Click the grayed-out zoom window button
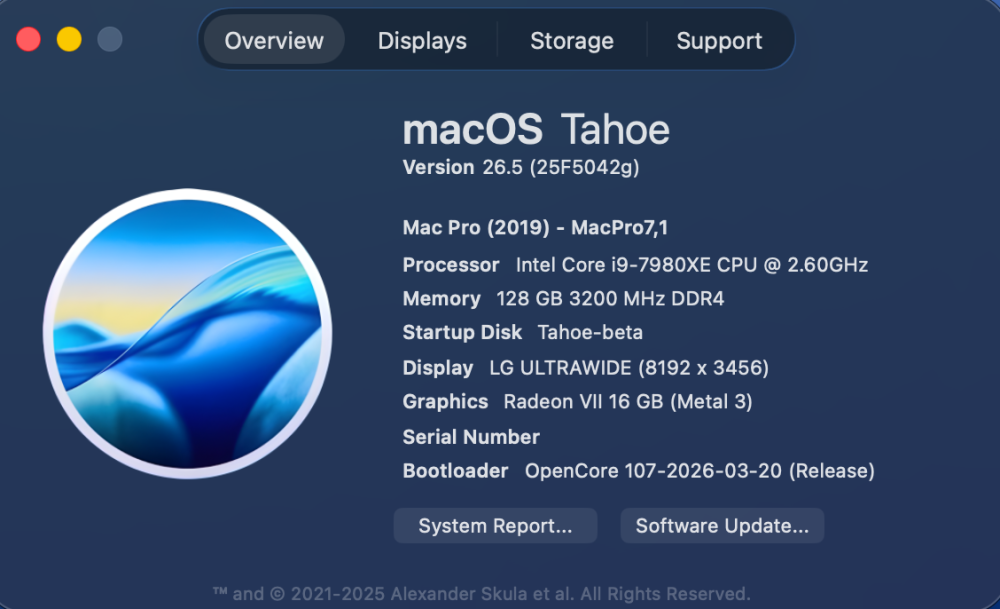Screen dimensions: 1000x609 (110, 40)
